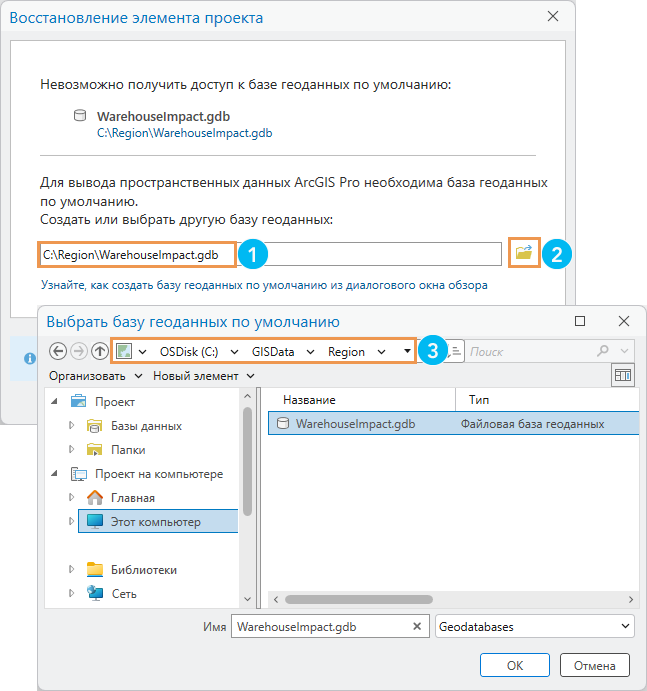Select the Базы данных folder icon
Viewport: 647px width, 691px height.
[x=95, y=425]
